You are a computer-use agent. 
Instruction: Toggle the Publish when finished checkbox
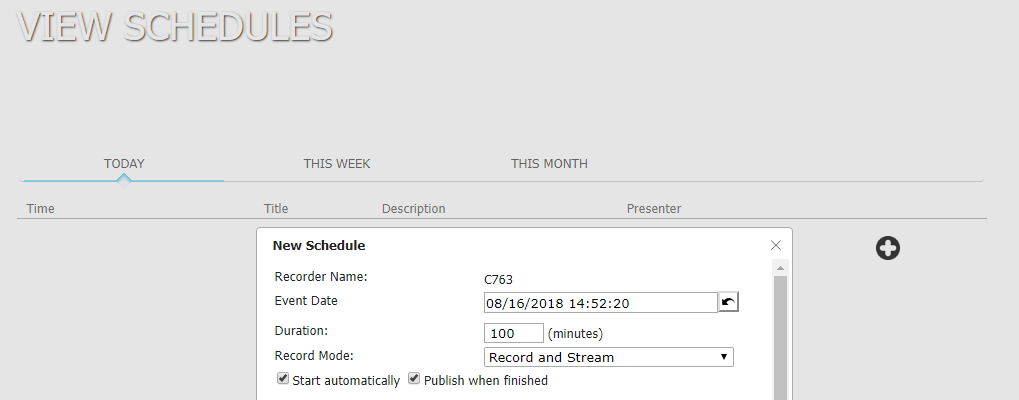[x=414, y=379]
